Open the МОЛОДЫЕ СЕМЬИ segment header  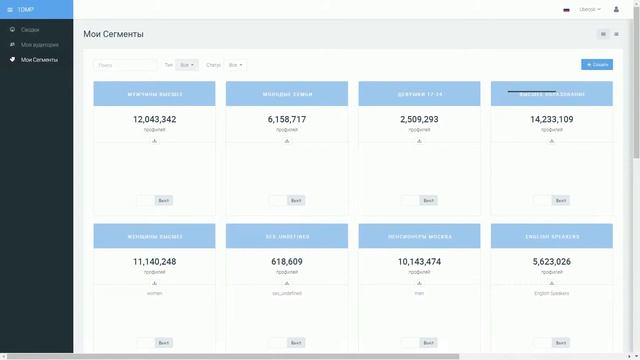coord(287,93)
